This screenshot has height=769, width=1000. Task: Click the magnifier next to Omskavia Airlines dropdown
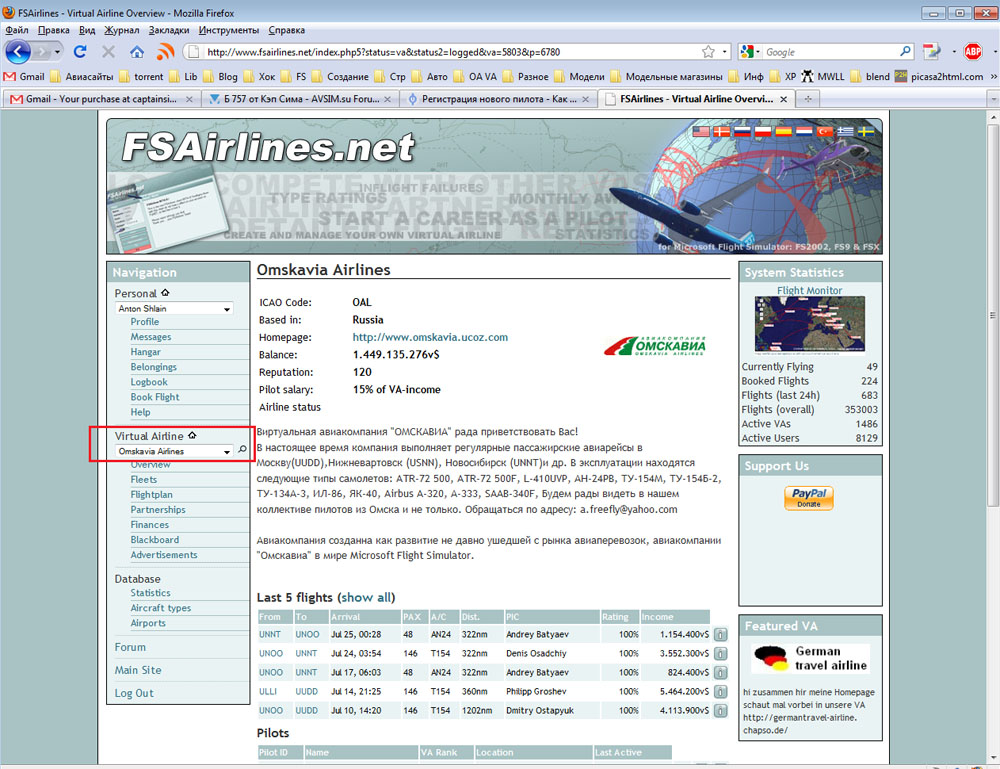click(242, 450)
